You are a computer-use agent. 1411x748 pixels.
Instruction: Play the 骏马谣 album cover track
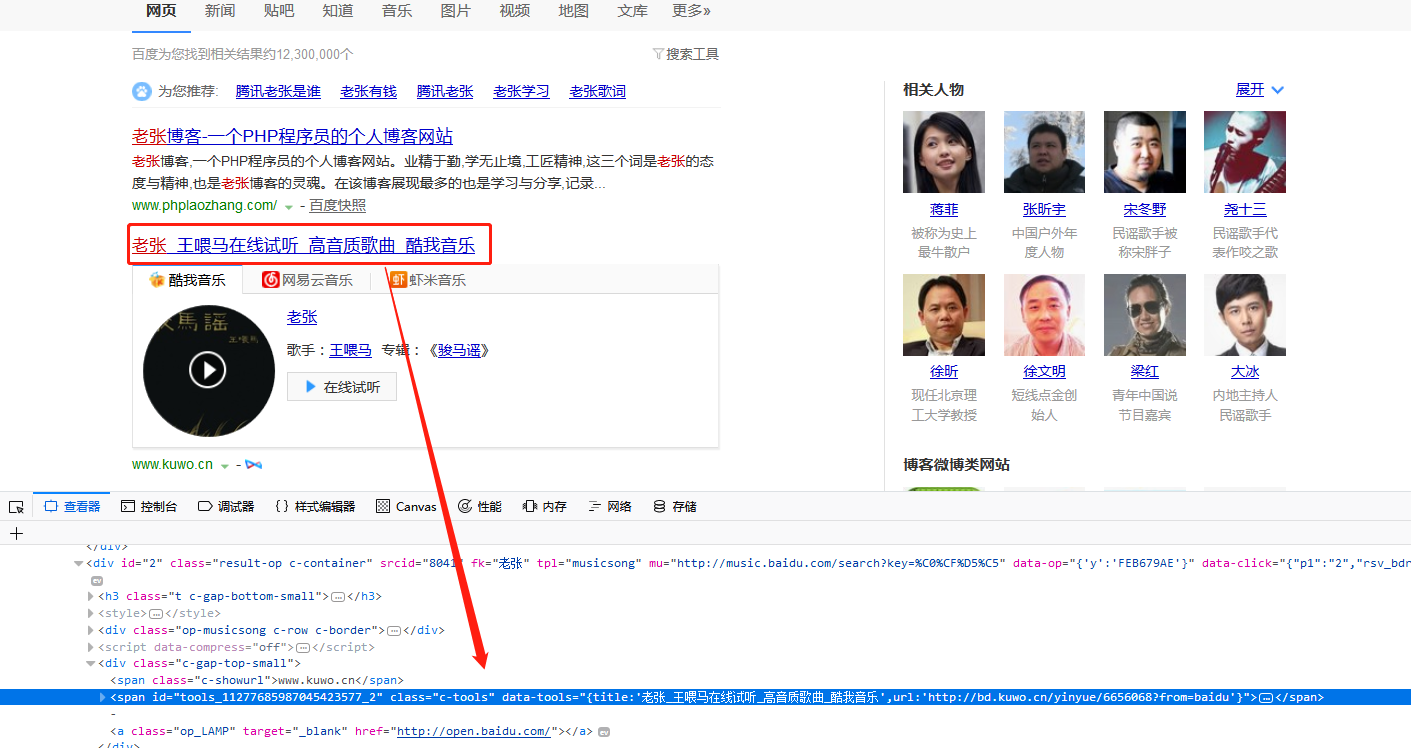point(208,370)
